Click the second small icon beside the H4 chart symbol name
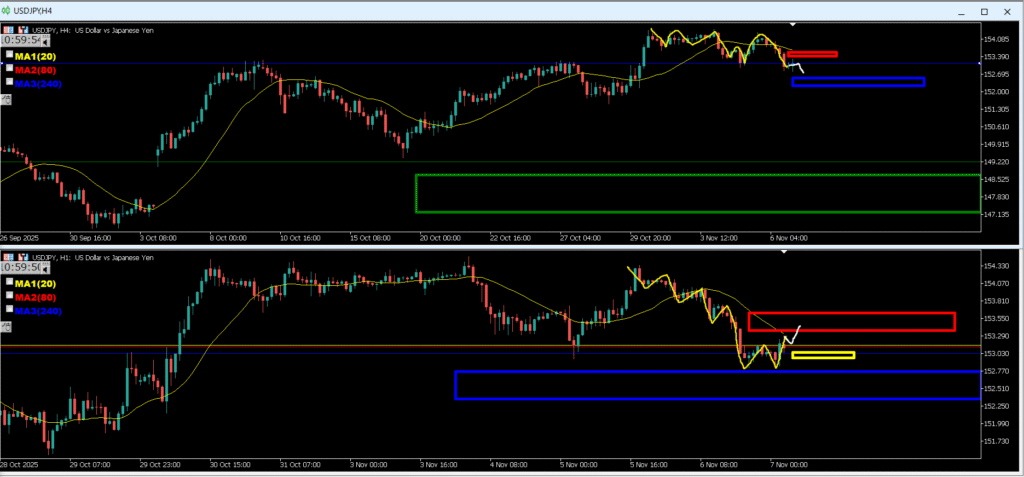 pos(22,30)
